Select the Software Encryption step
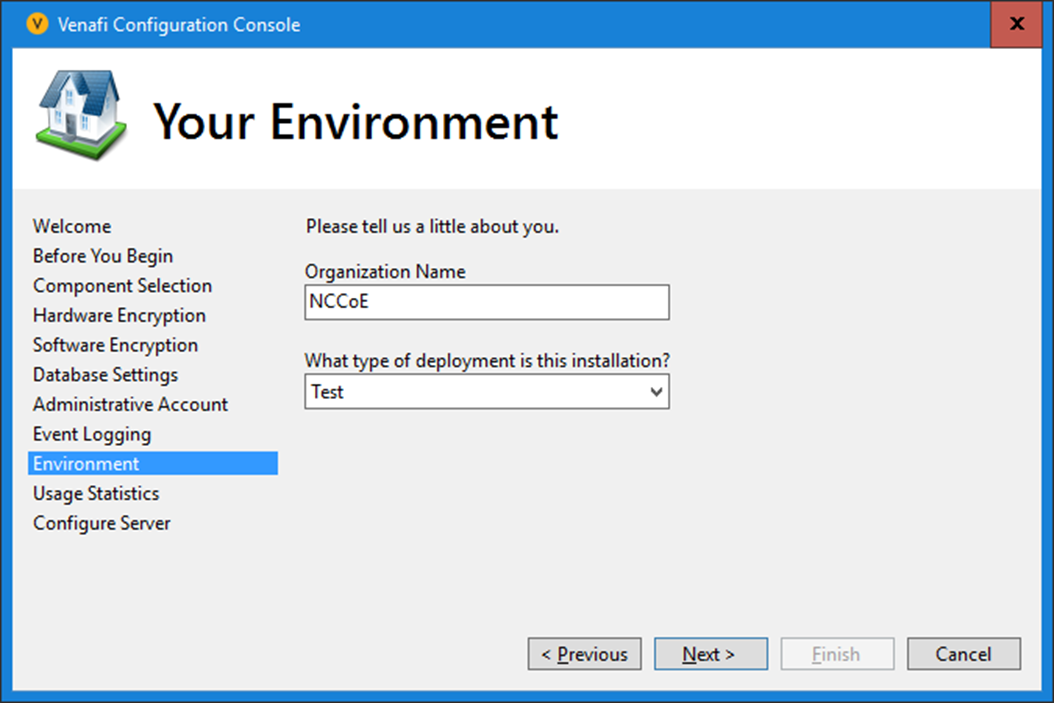Image resolution: width=1054 pixels, height=703 pixels. tap(115, 345)
